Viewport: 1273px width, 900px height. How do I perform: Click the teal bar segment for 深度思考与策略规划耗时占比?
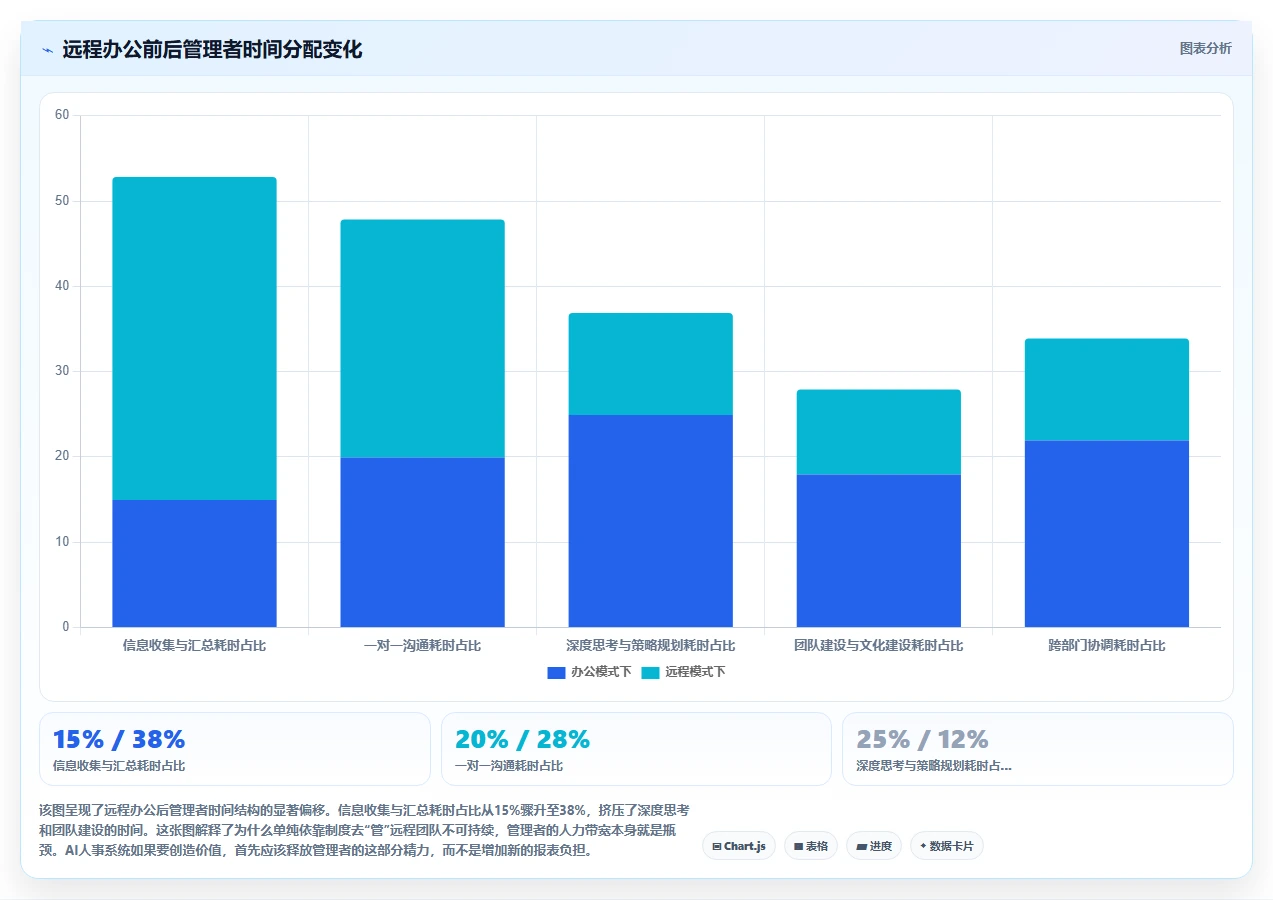click(x=650, y=364)
